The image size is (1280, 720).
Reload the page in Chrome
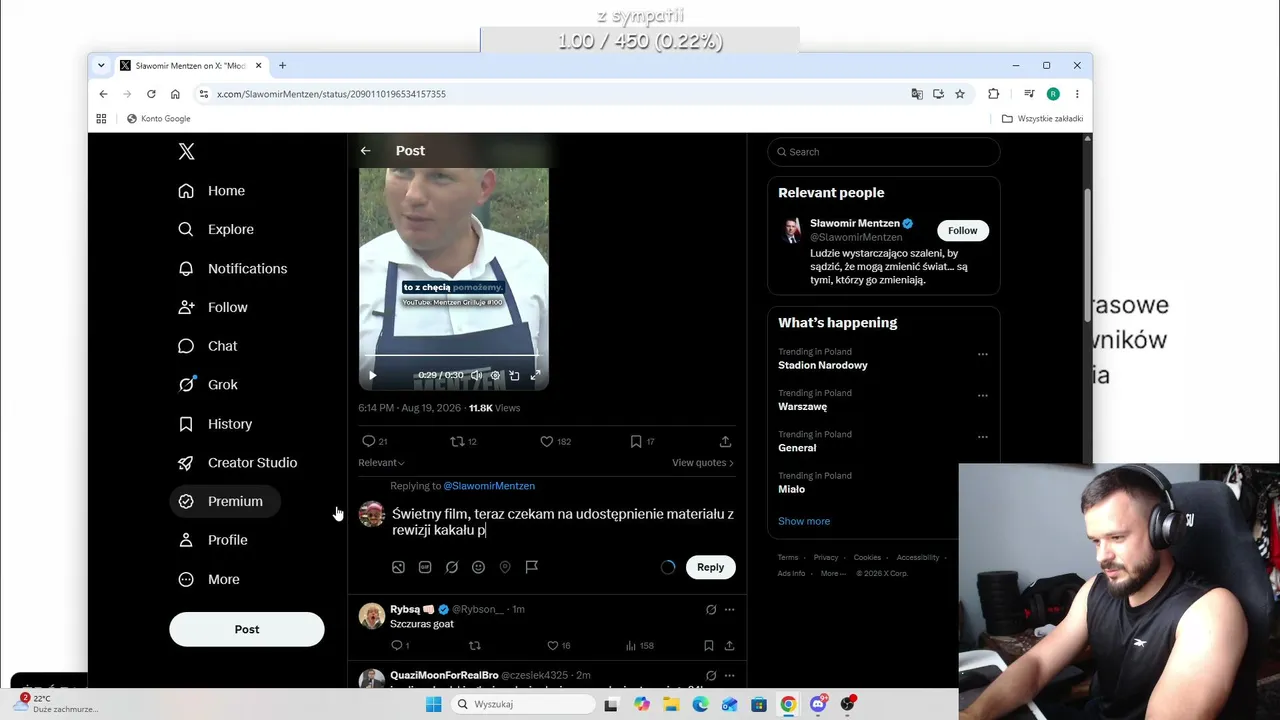(x=151, y=94)
